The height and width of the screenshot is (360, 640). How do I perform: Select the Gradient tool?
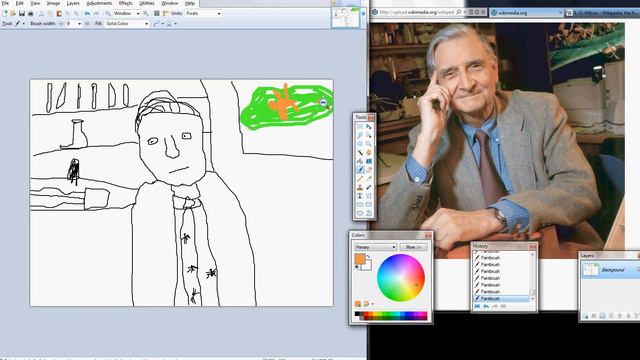click(369, 161)
